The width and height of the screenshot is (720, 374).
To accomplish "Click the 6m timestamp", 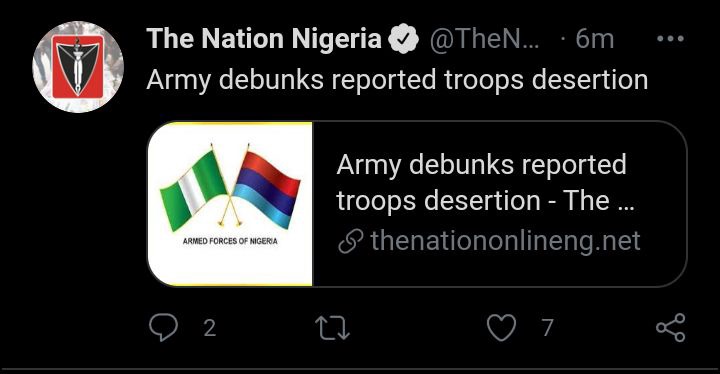I will [x=595, y=39].
